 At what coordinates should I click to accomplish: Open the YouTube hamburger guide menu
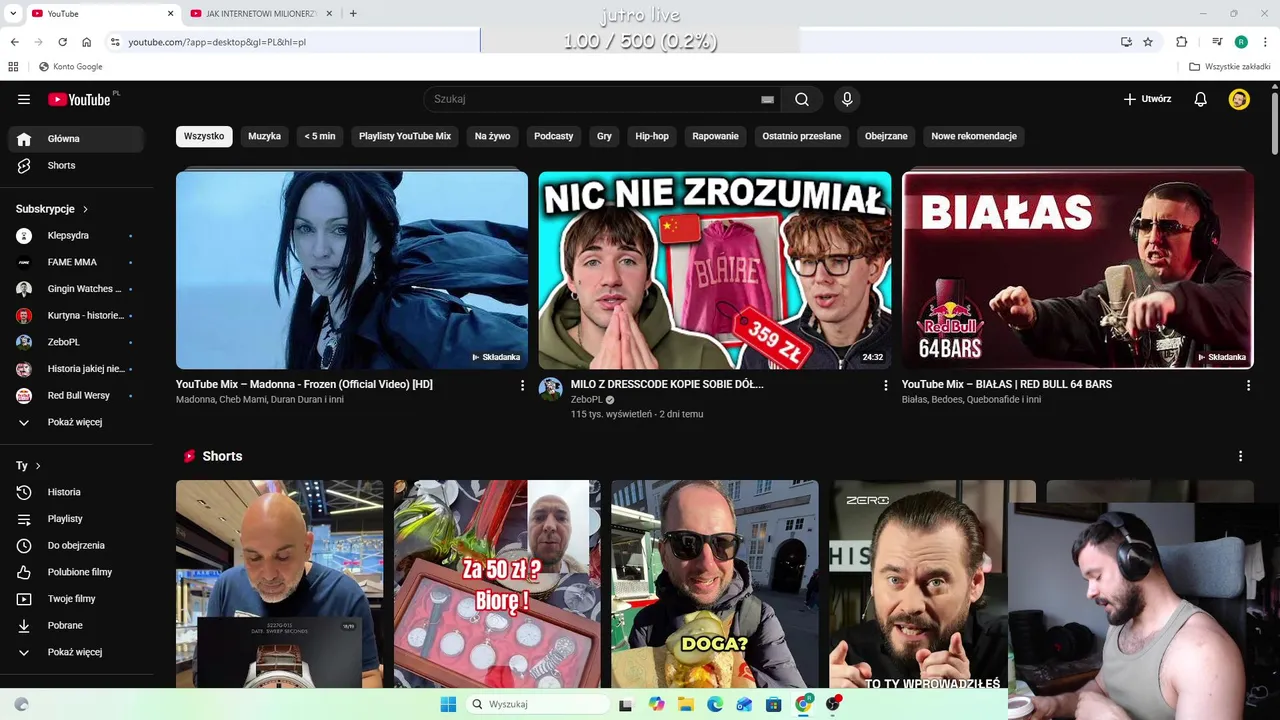pyautogui.click(x=24, y=99)
